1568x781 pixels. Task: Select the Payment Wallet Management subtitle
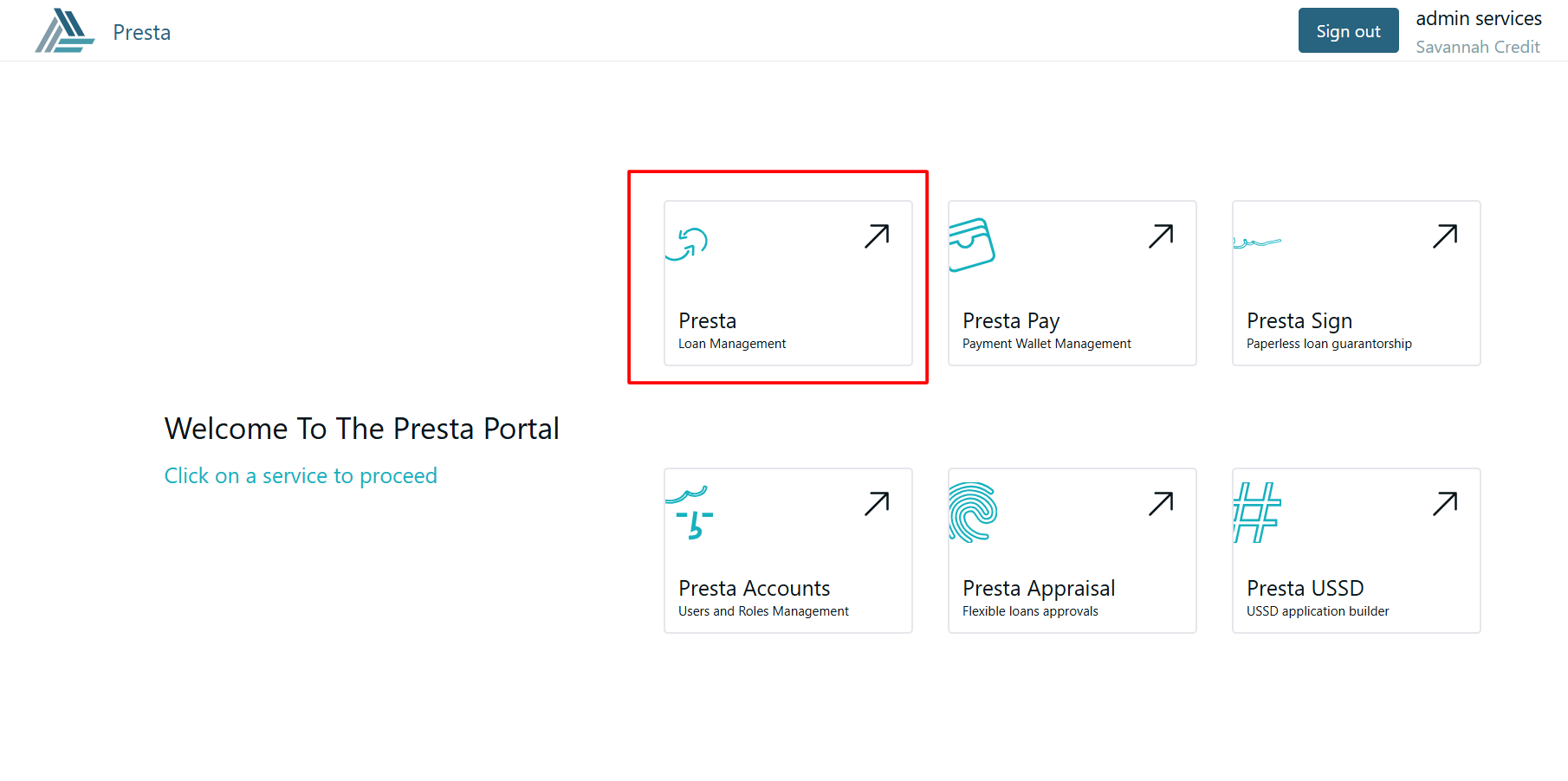(1046, 344)
